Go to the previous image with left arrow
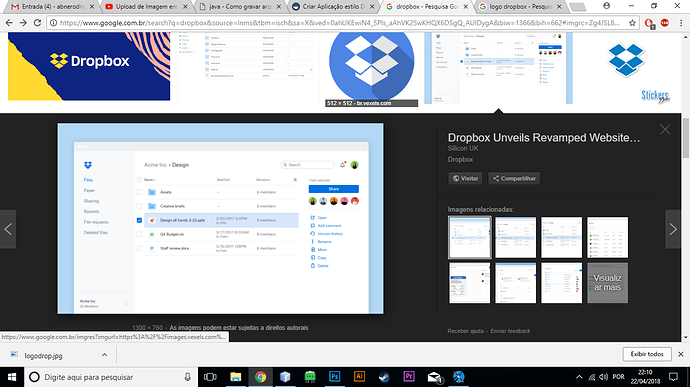The height and width of the screenshot is (387, 690). click(x=8, y=229)
